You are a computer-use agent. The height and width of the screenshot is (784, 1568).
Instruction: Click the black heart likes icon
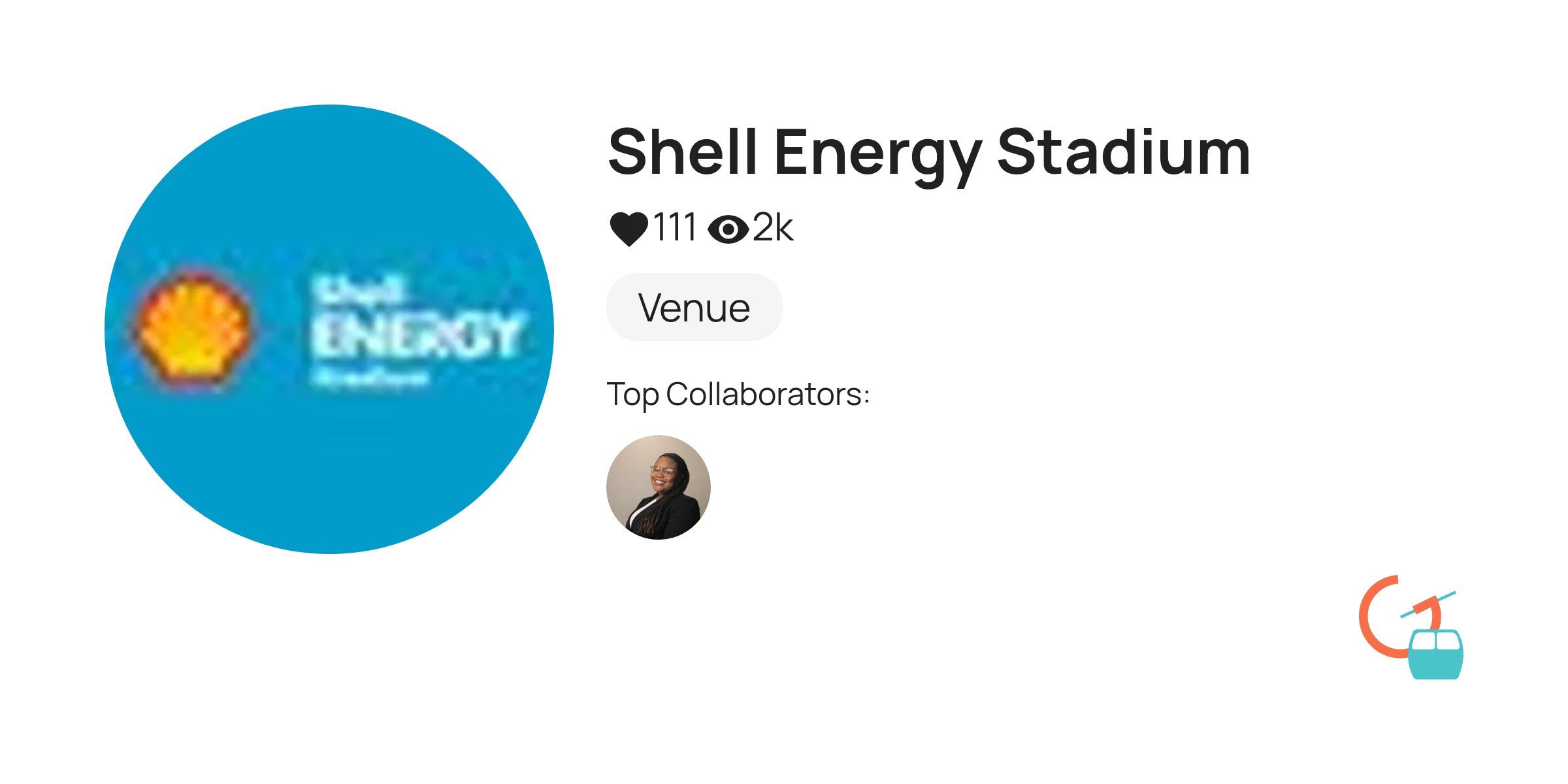click(628, 229)
